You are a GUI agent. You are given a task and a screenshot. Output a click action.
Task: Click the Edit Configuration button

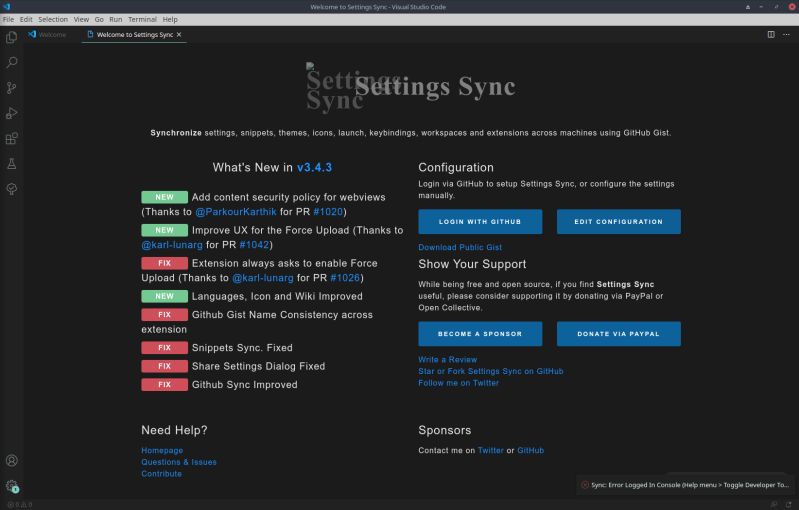619,222
